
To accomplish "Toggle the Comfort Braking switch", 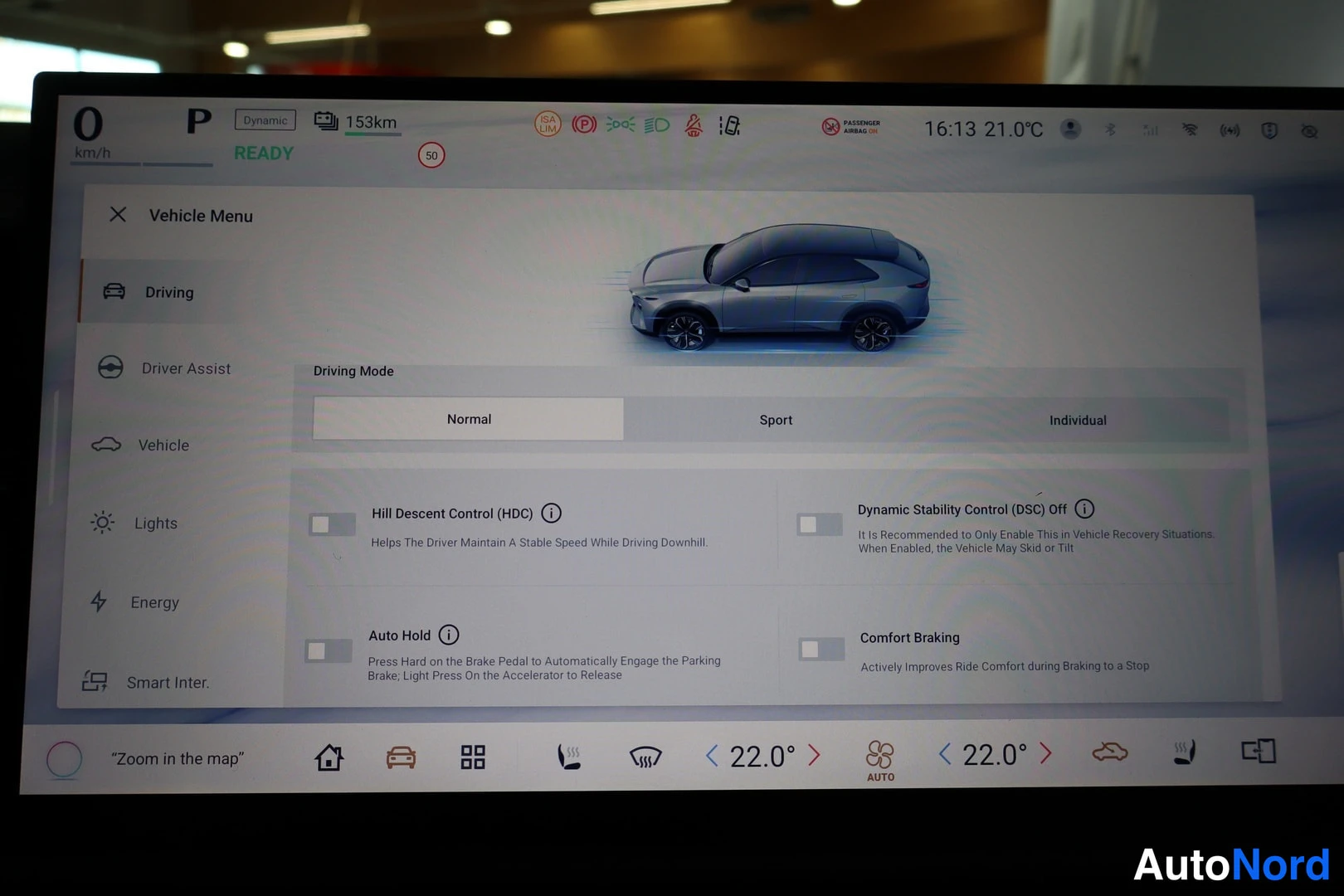I will (x=821, y=649).
